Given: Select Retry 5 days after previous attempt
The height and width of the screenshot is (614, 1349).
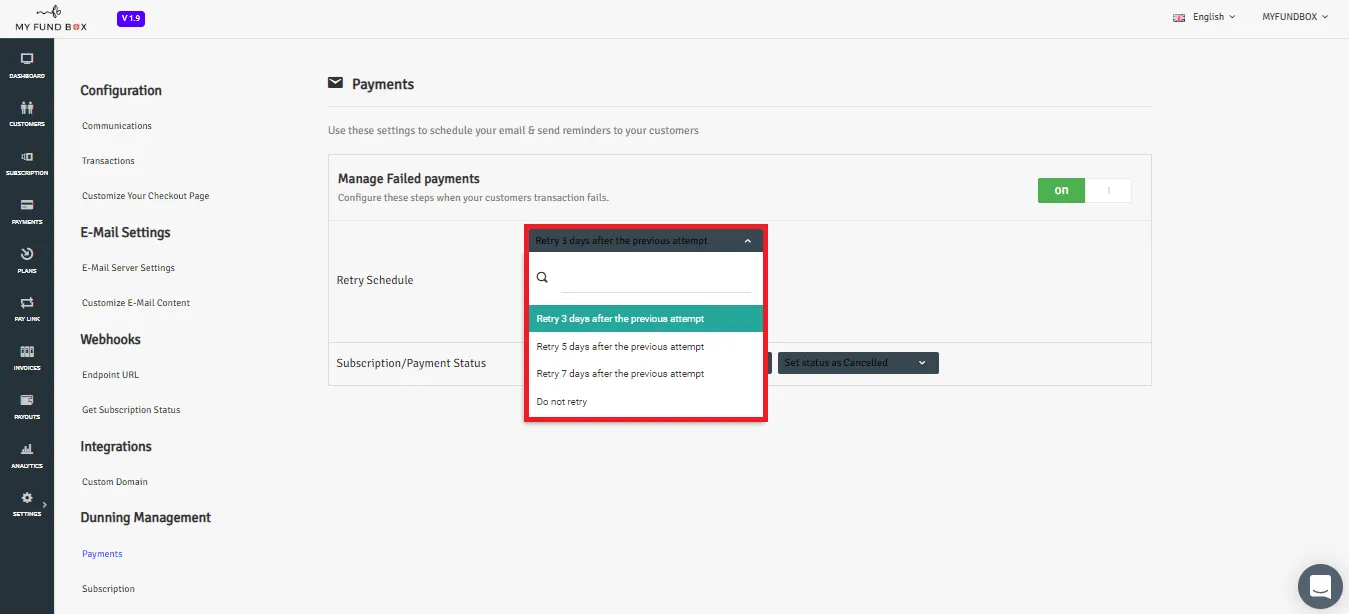Looking at the screenshot, I should 645,347.
